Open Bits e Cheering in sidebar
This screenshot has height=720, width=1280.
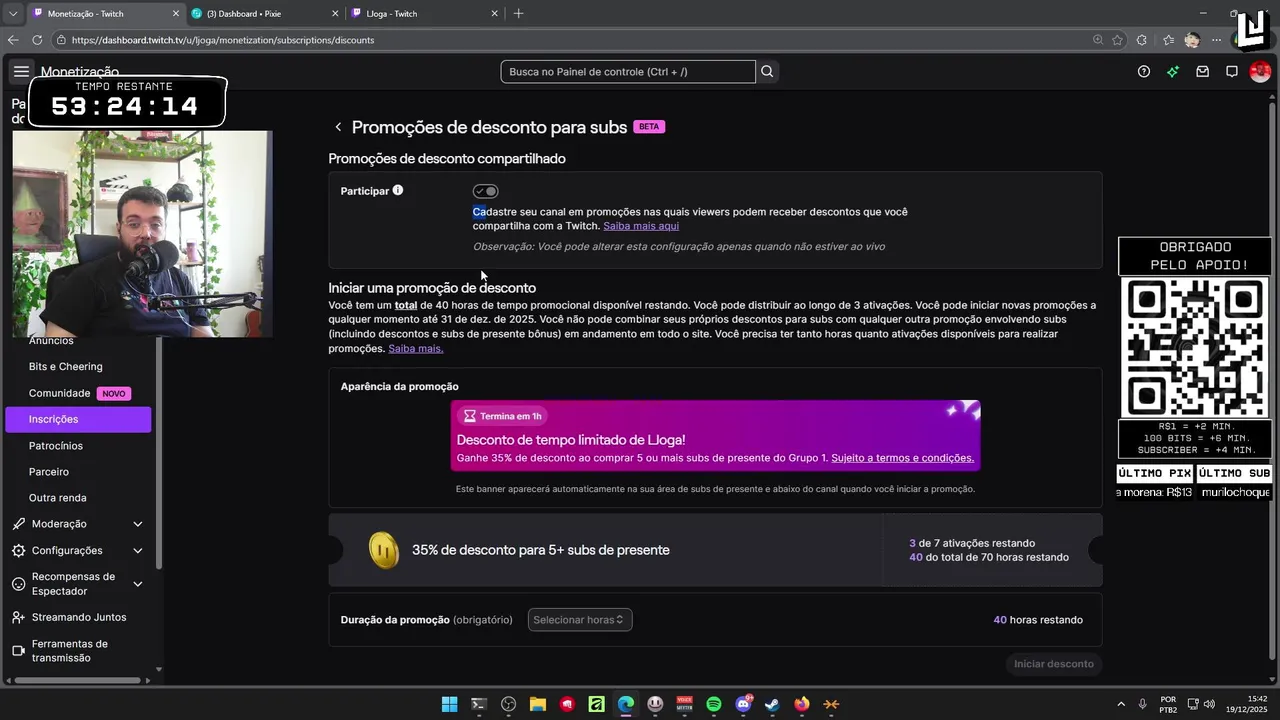(x=65, y=367)
